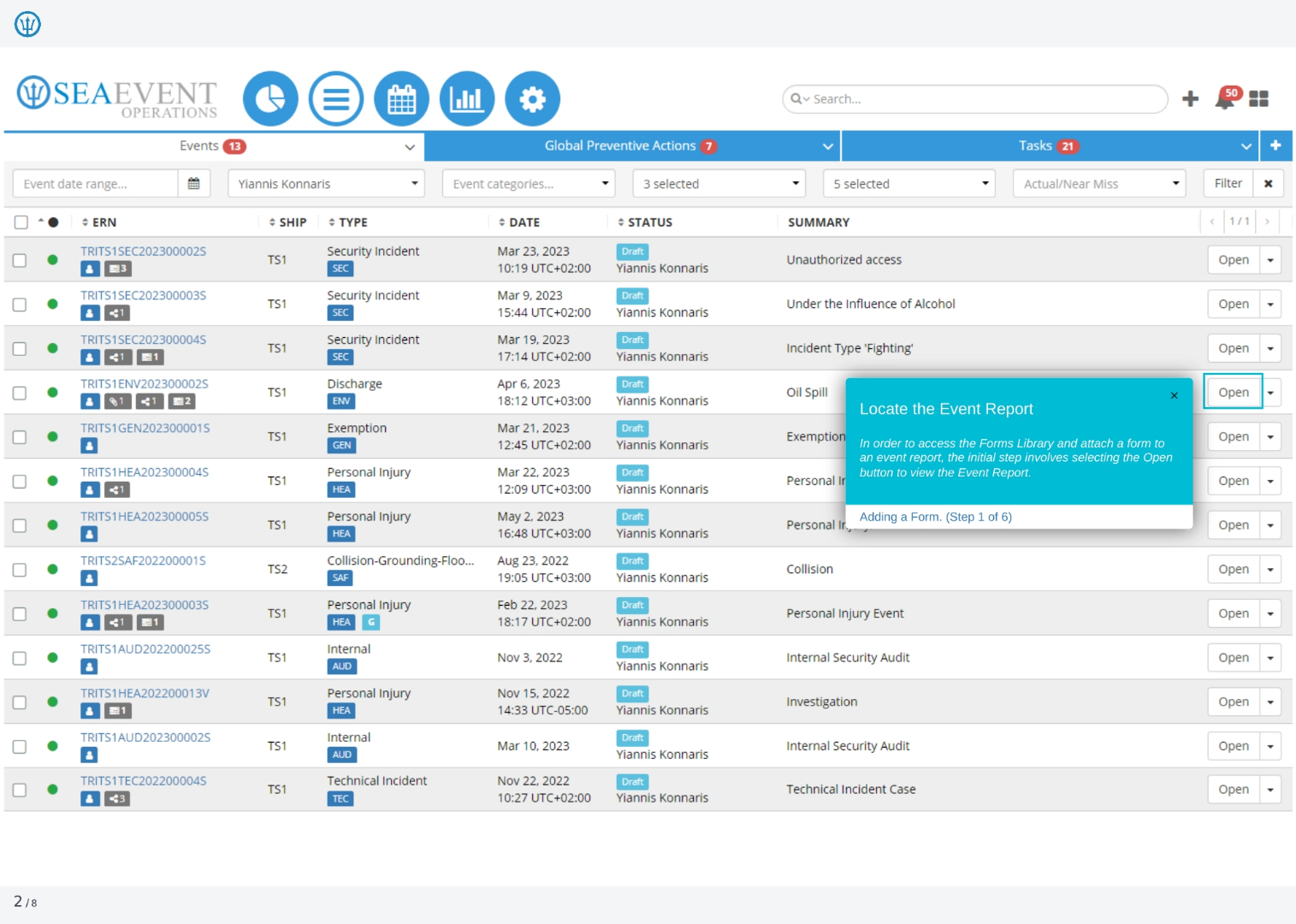Viewport: 1296px width, 924px height.
Task: Click the plus icon beside search
Action: click(x=1190, y=99)
